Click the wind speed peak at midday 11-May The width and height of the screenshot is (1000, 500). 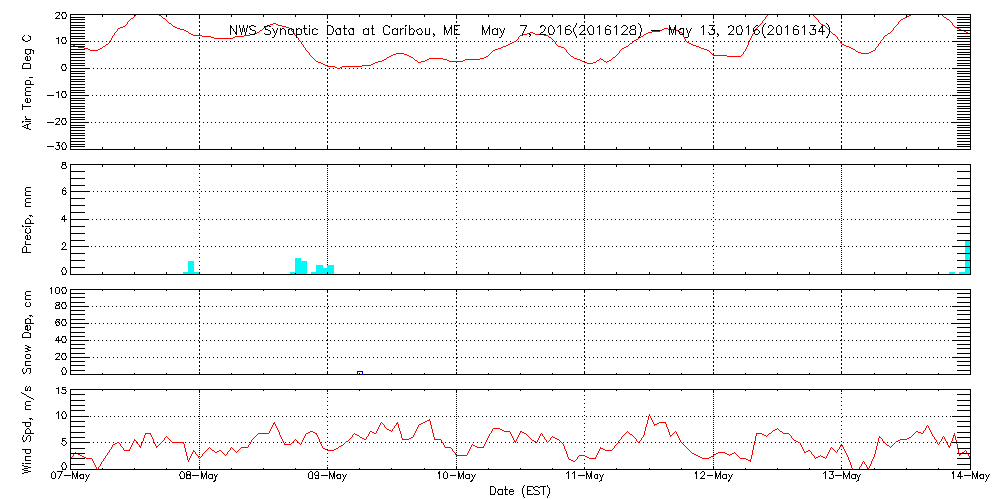pyautogui.click(x=649, y=415)
